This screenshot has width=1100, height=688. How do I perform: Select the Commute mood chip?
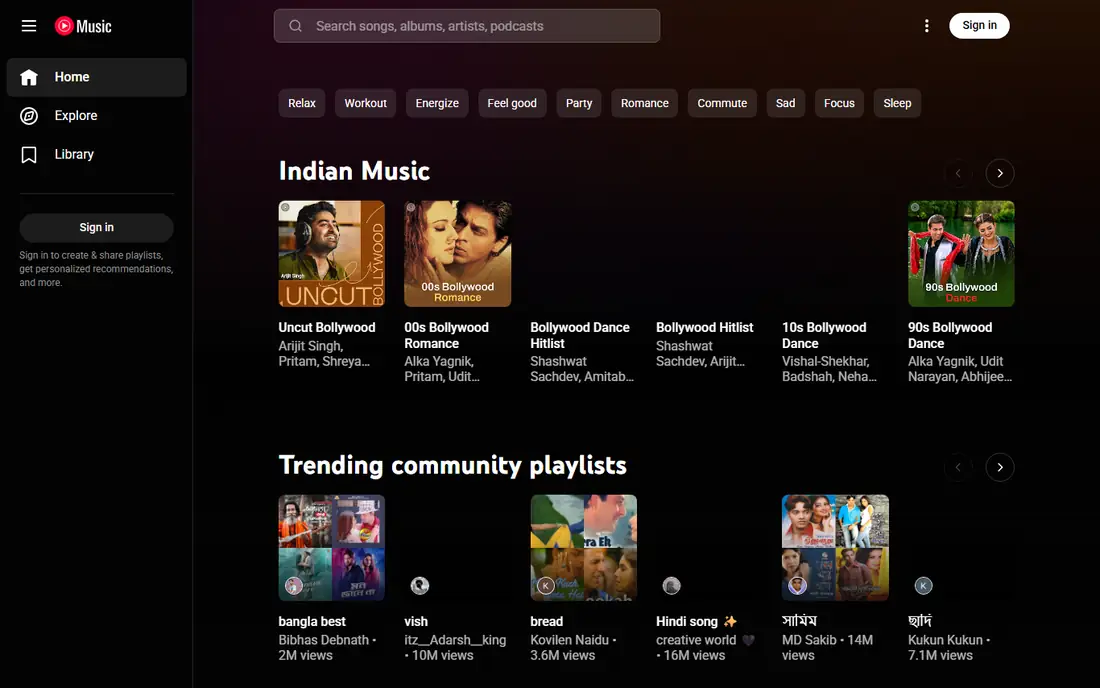[x=722, y=103]
